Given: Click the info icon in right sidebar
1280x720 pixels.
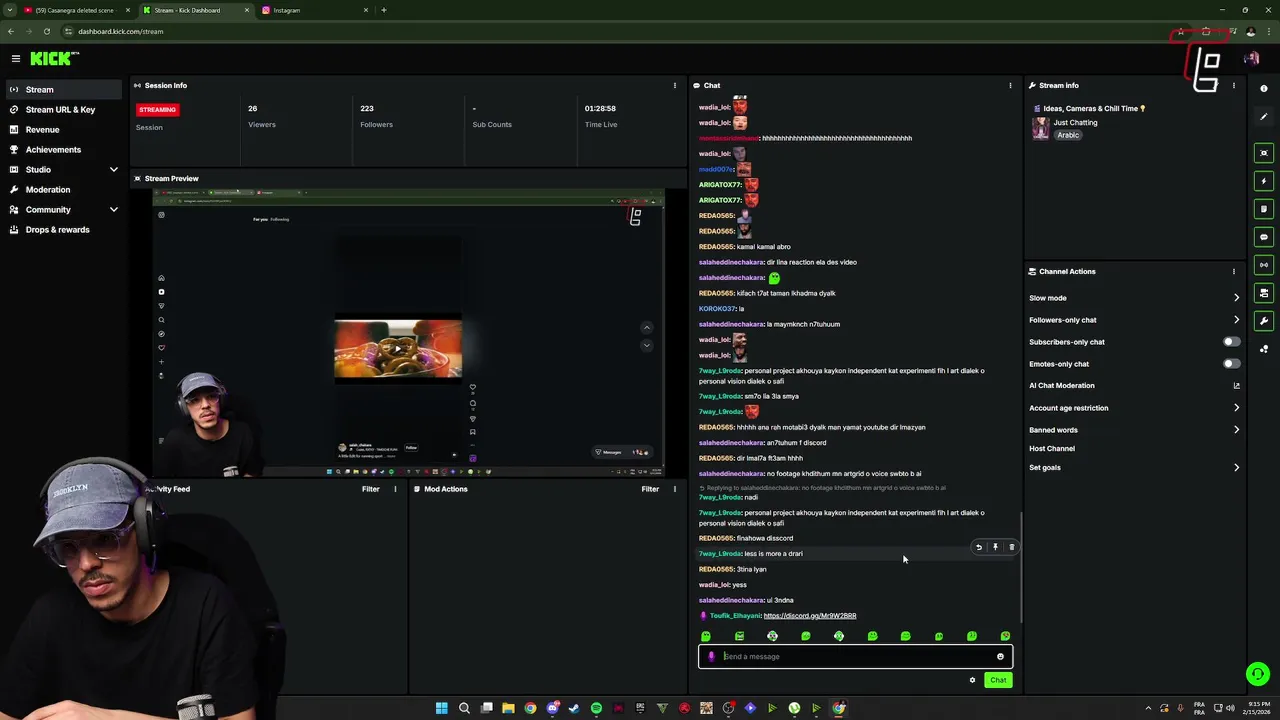Looking at the screenshot, I should pyautogui.click(x=1264, y=89).
